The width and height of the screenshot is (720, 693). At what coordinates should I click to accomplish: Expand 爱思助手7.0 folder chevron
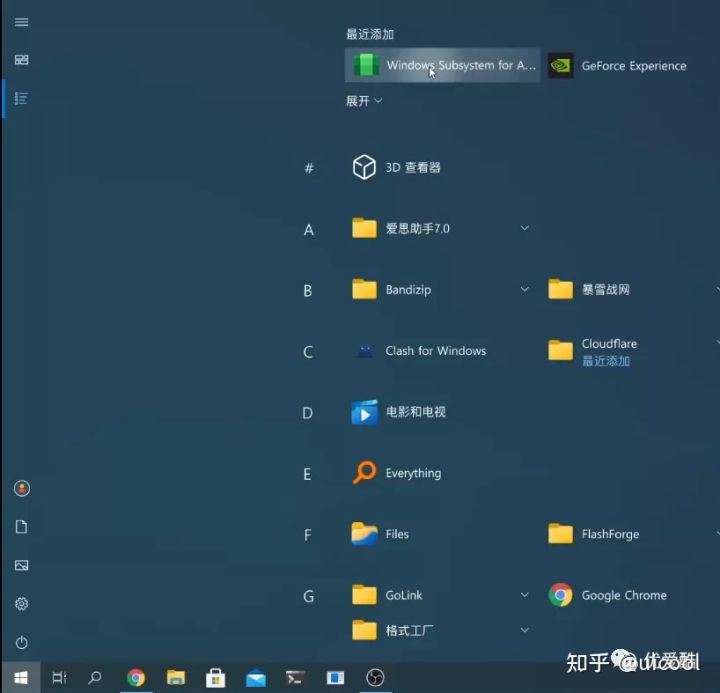click(524, 228)
